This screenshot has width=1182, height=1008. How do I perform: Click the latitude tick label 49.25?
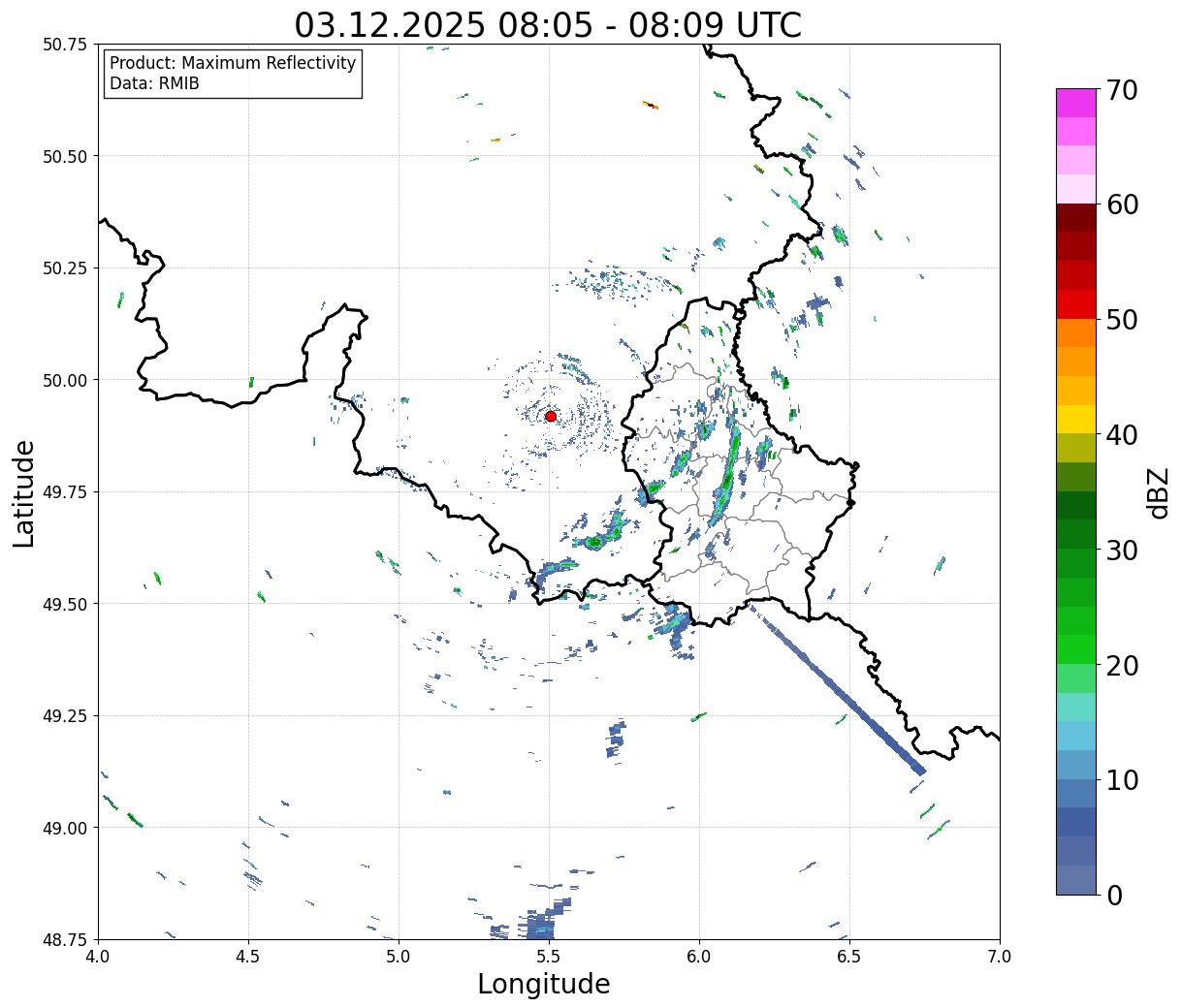point(65,716)
